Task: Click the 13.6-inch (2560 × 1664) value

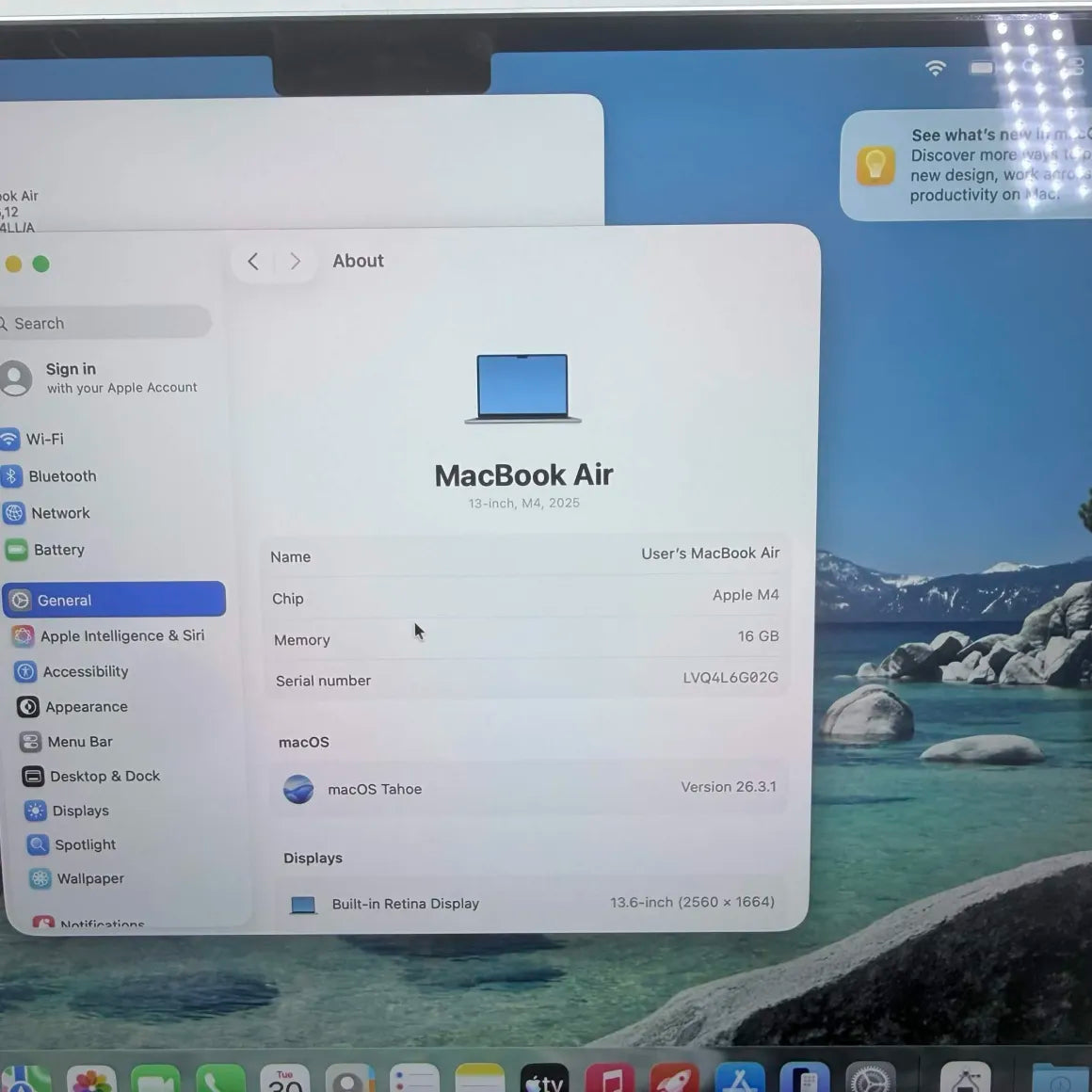Action: pyautogui.click(x=692, y=902)
